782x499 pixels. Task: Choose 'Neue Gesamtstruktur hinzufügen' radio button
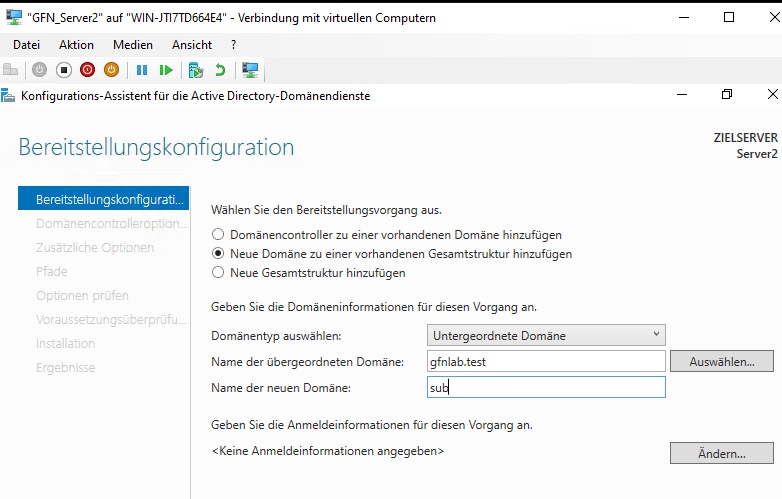(217, 273)
